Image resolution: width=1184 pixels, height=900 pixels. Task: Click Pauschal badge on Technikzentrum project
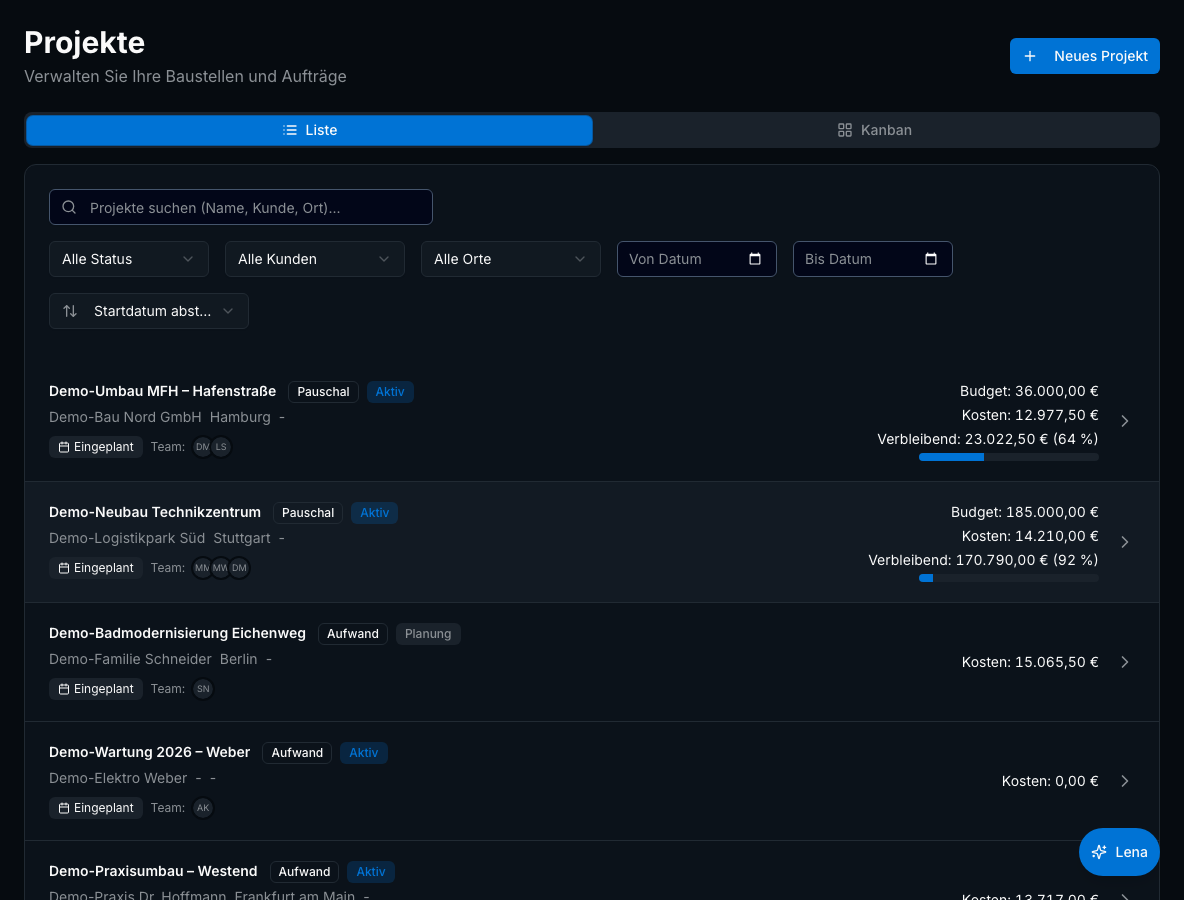pyautogui.click(x=308, y=513)
